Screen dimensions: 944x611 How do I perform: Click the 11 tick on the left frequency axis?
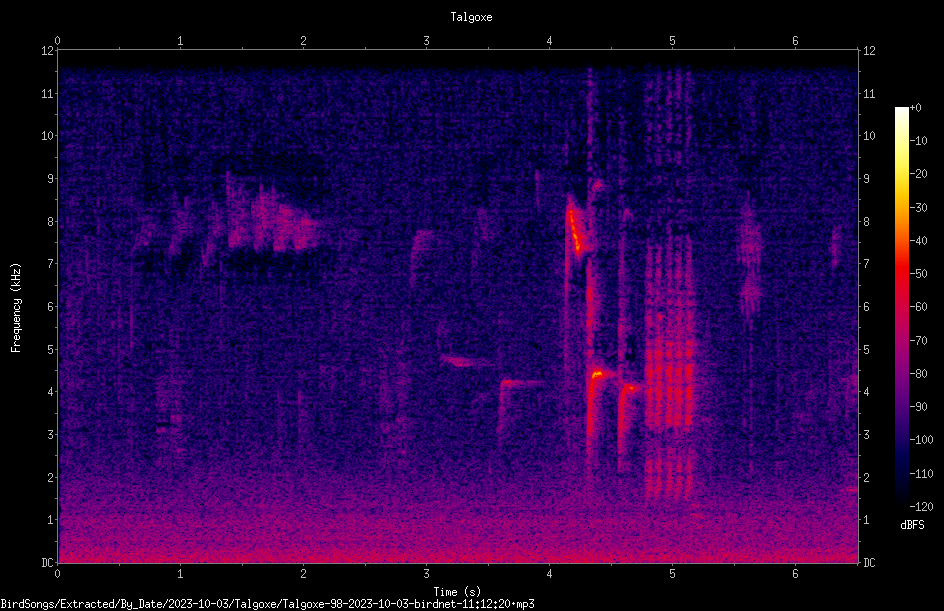coord(48,93)
